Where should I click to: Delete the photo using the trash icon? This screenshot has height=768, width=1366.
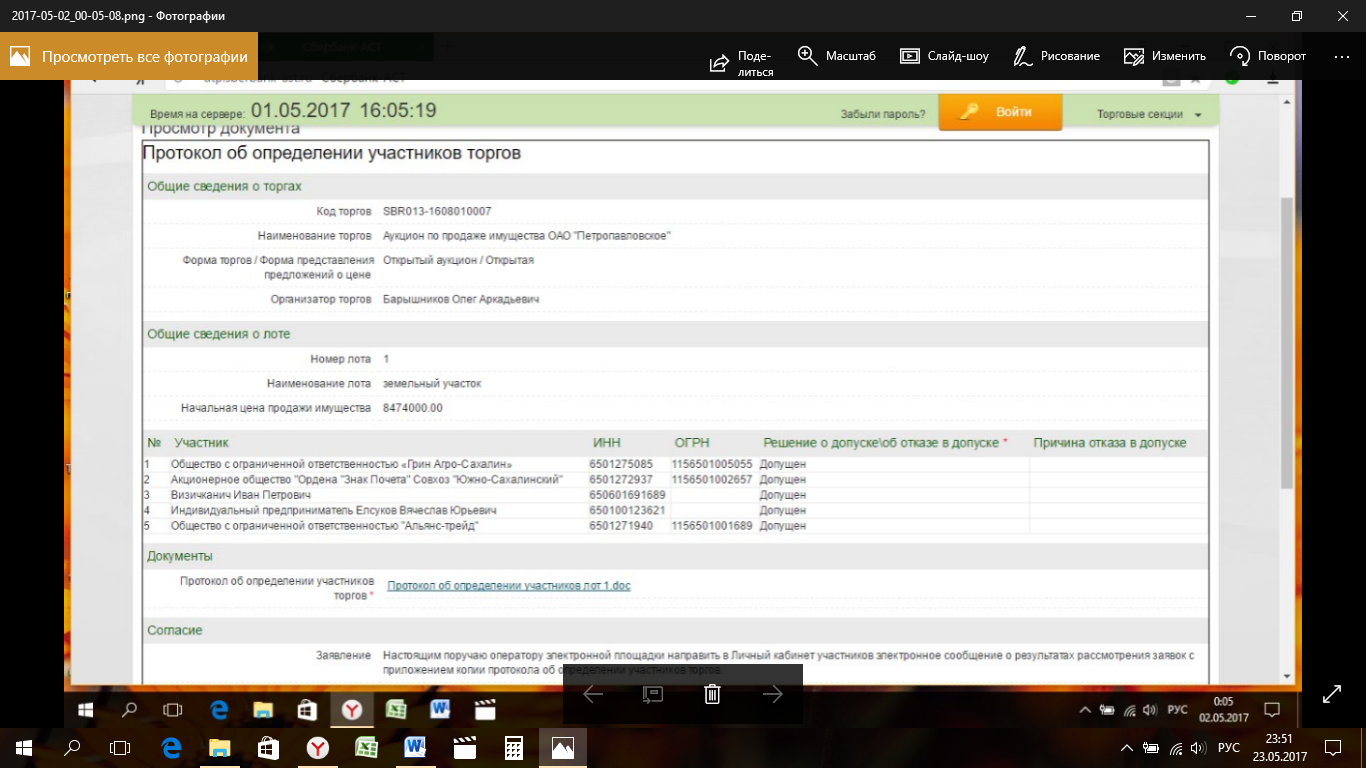tap(712, 694)
